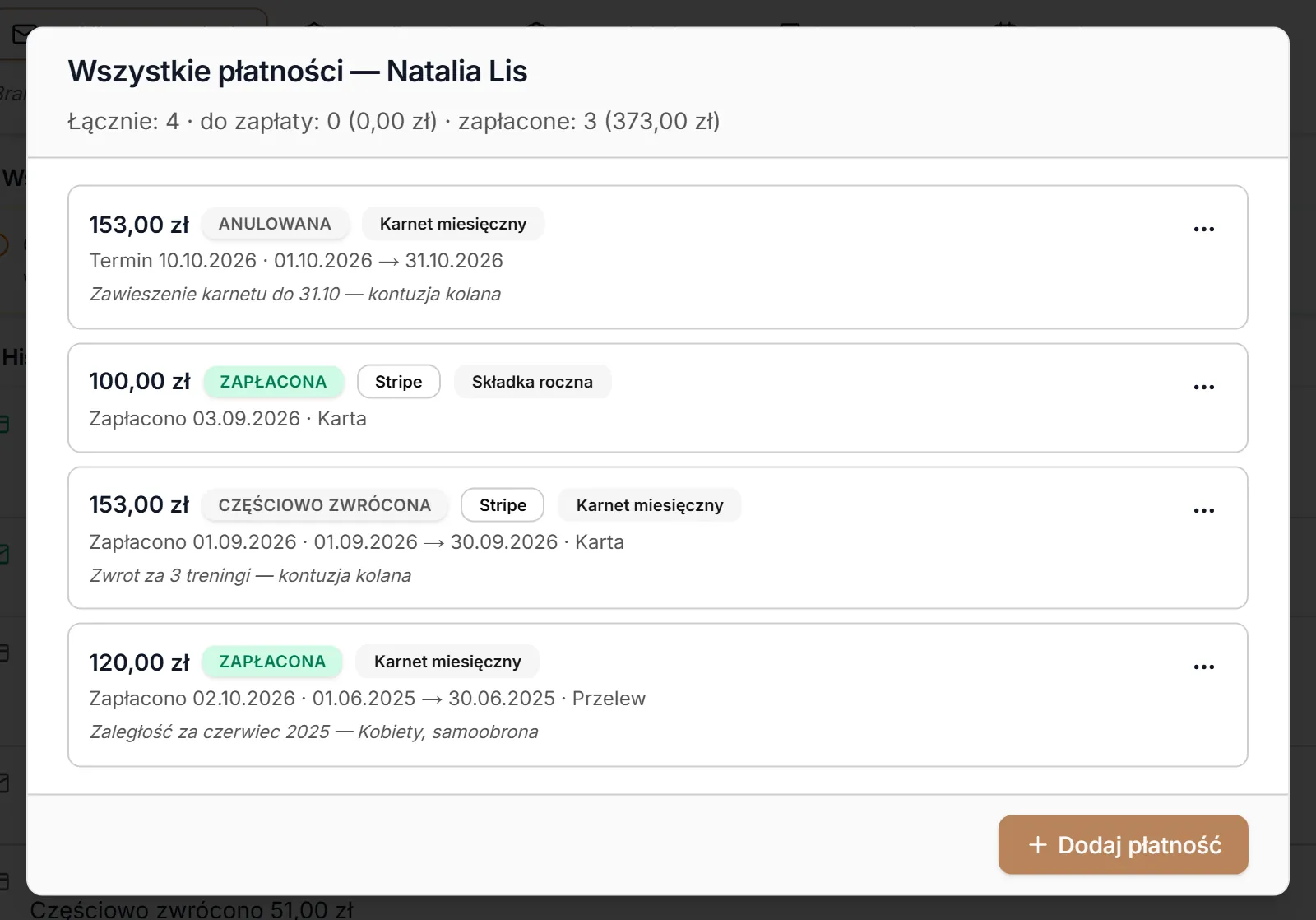Image resolution: width=1316 pixels, height=920 pixels.
Task: Click Stripe tag on Składka roczna payment
Action: pos(399,382)
